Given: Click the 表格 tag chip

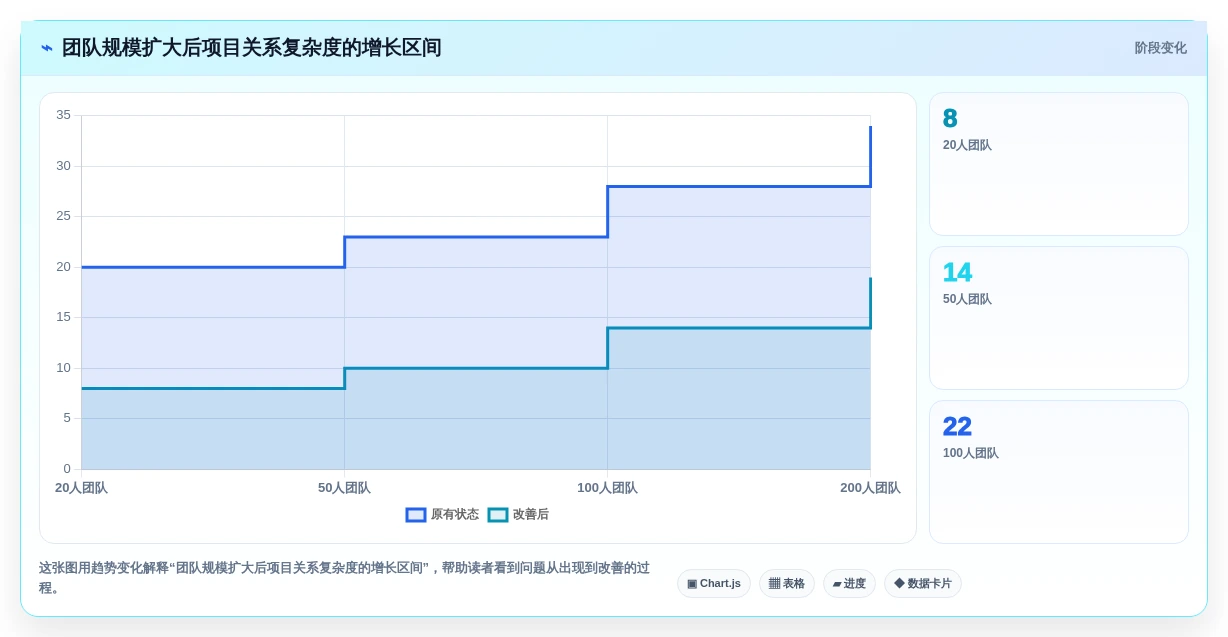Looking at the screenshot, I should click(787, 584).
